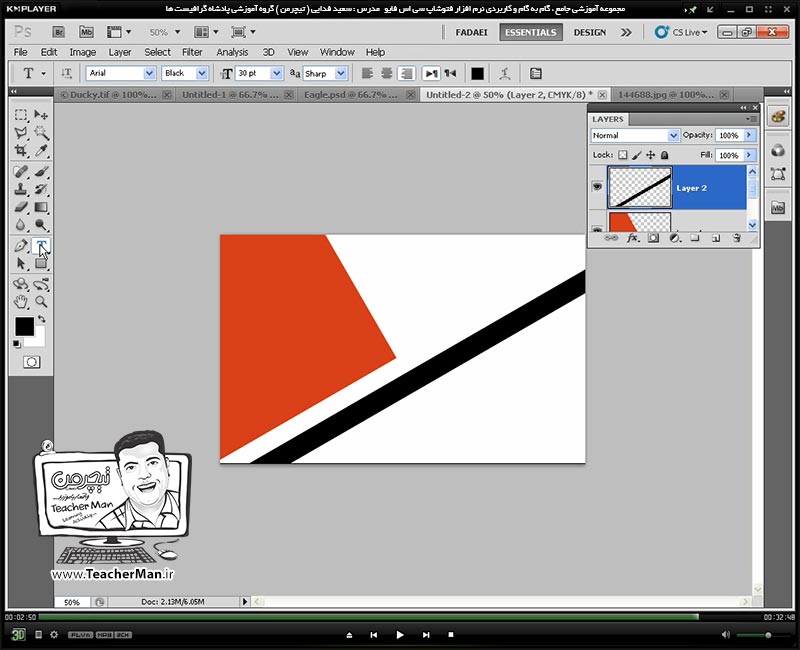Click the Create new layer icon
Image resolution: width=800 pixels, height=650 pixels.
[x=716, y=238]
